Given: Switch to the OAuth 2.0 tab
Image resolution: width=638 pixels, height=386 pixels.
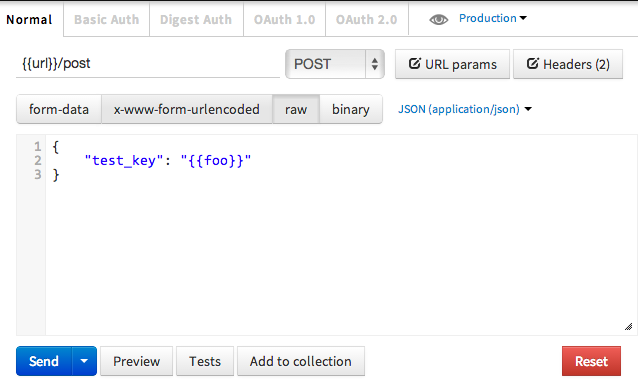Looking at the screenshot, I should pos(367,20).
